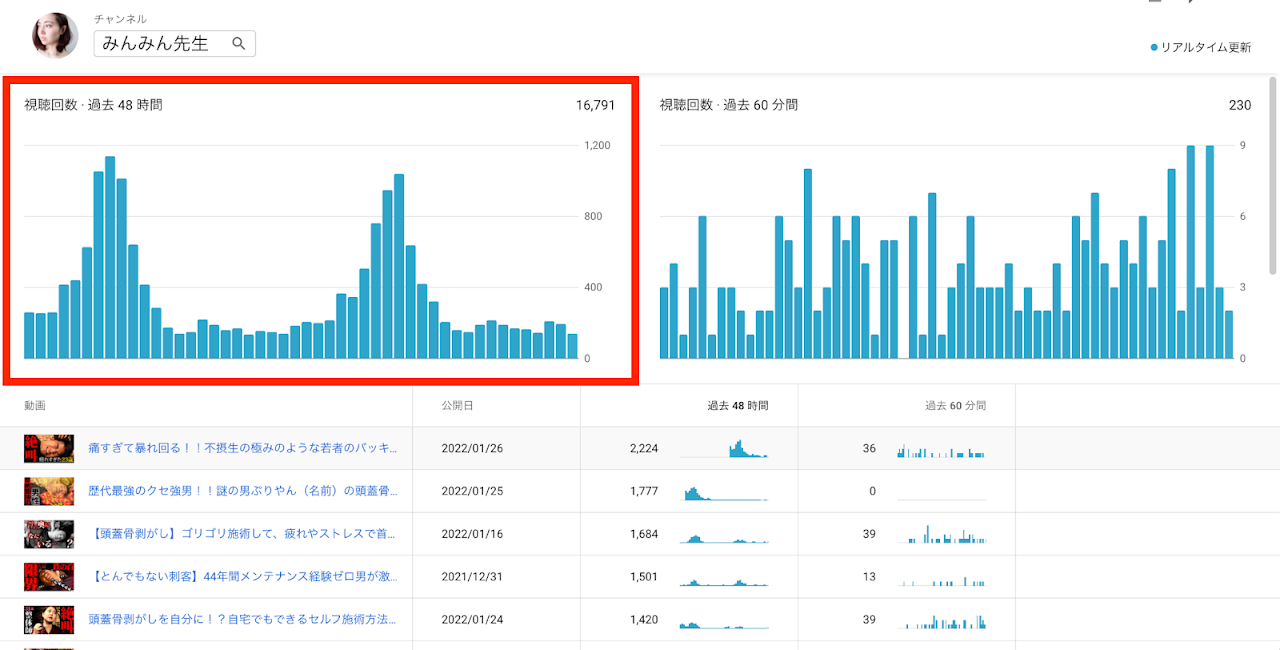Click the channel profile avatar
This screenshot has height=650, width=1280.
55,36
